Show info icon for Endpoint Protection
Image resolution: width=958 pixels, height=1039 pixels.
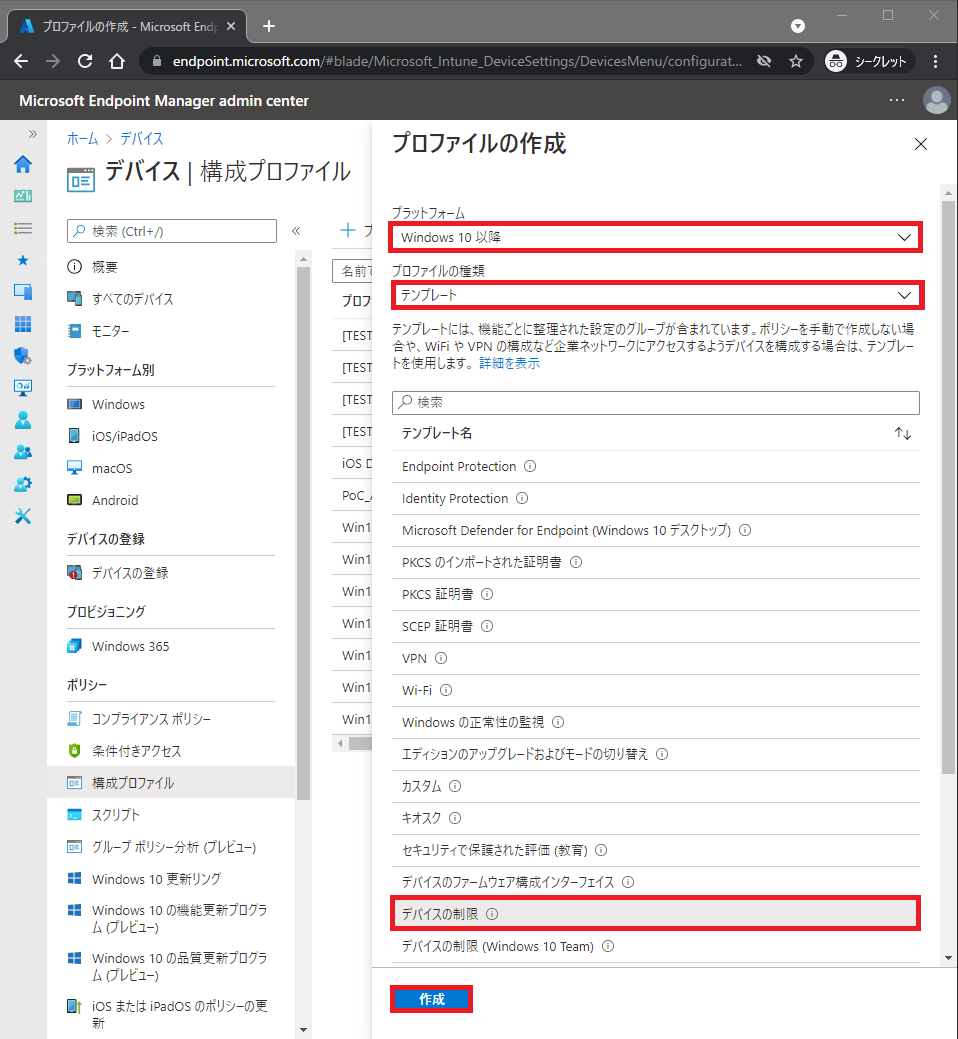point(530,466)
